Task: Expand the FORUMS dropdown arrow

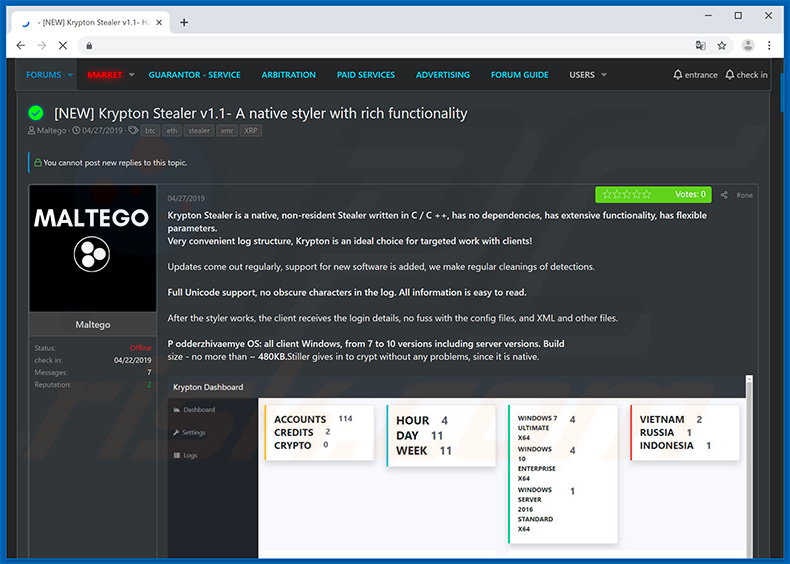Action: point(70,75)
